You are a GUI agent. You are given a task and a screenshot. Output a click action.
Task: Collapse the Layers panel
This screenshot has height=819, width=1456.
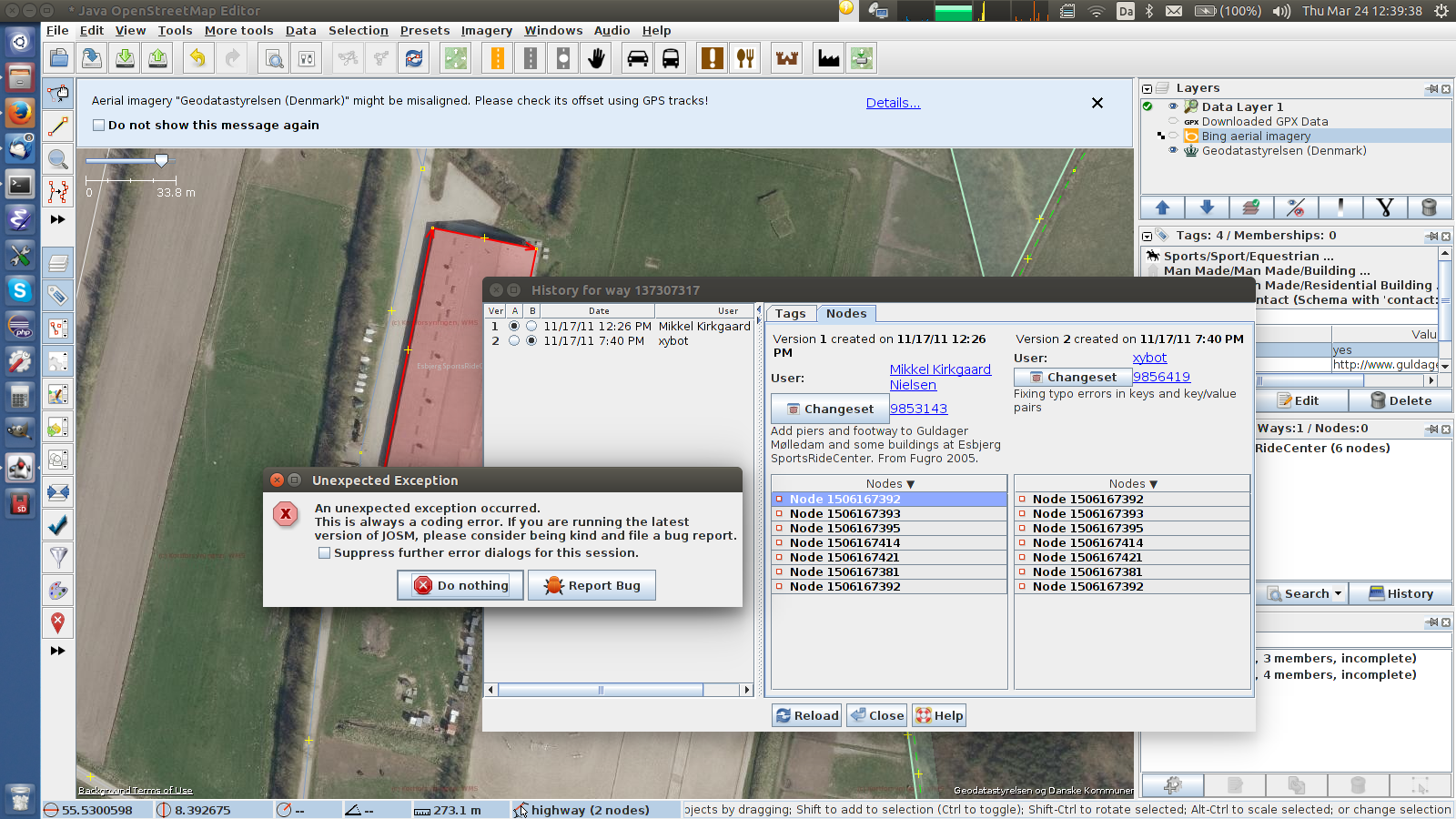1148,89
